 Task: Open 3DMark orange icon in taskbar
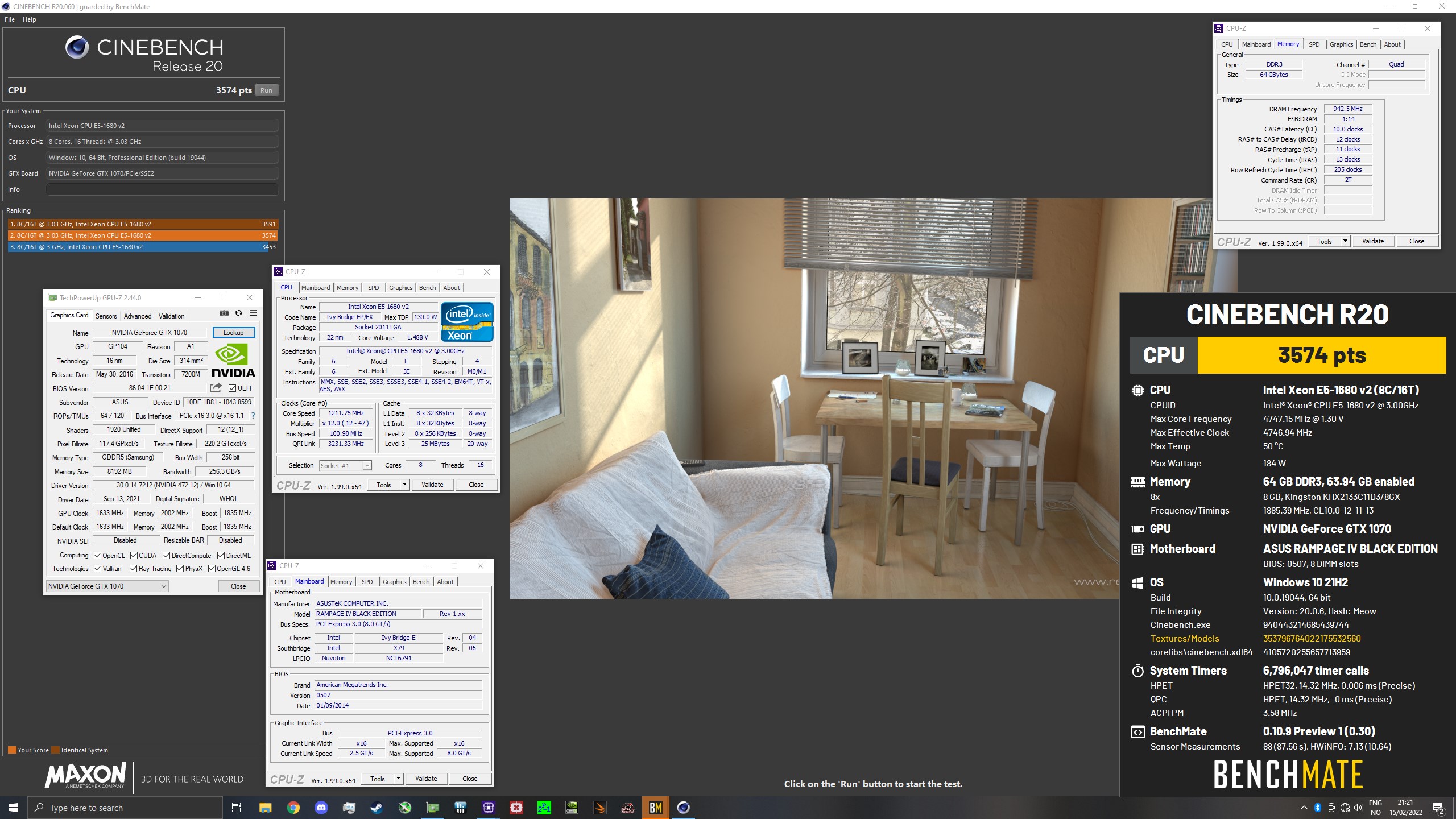coord(600,808)
